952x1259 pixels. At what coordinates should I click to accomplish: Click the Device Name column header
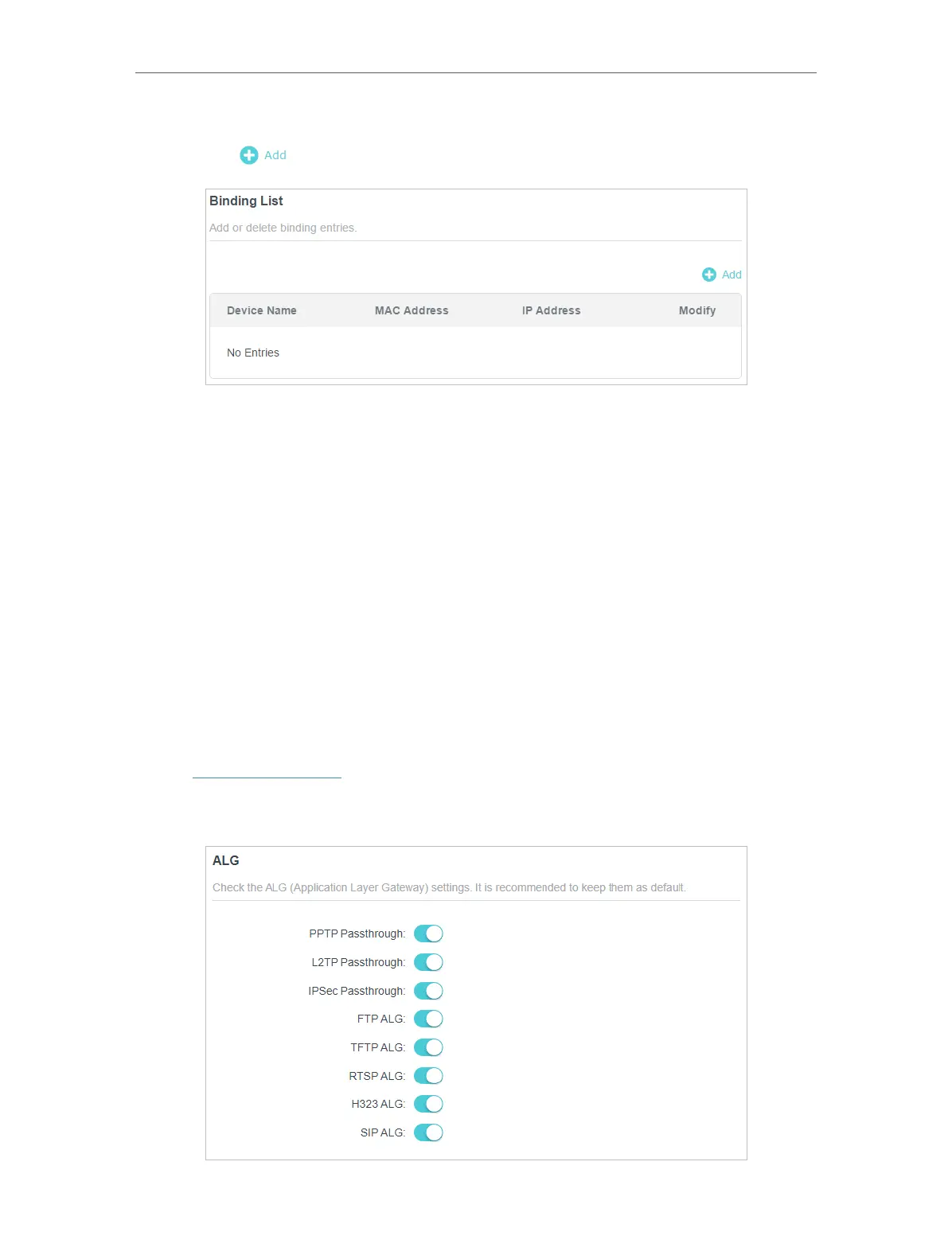click(x=262, y=310)
